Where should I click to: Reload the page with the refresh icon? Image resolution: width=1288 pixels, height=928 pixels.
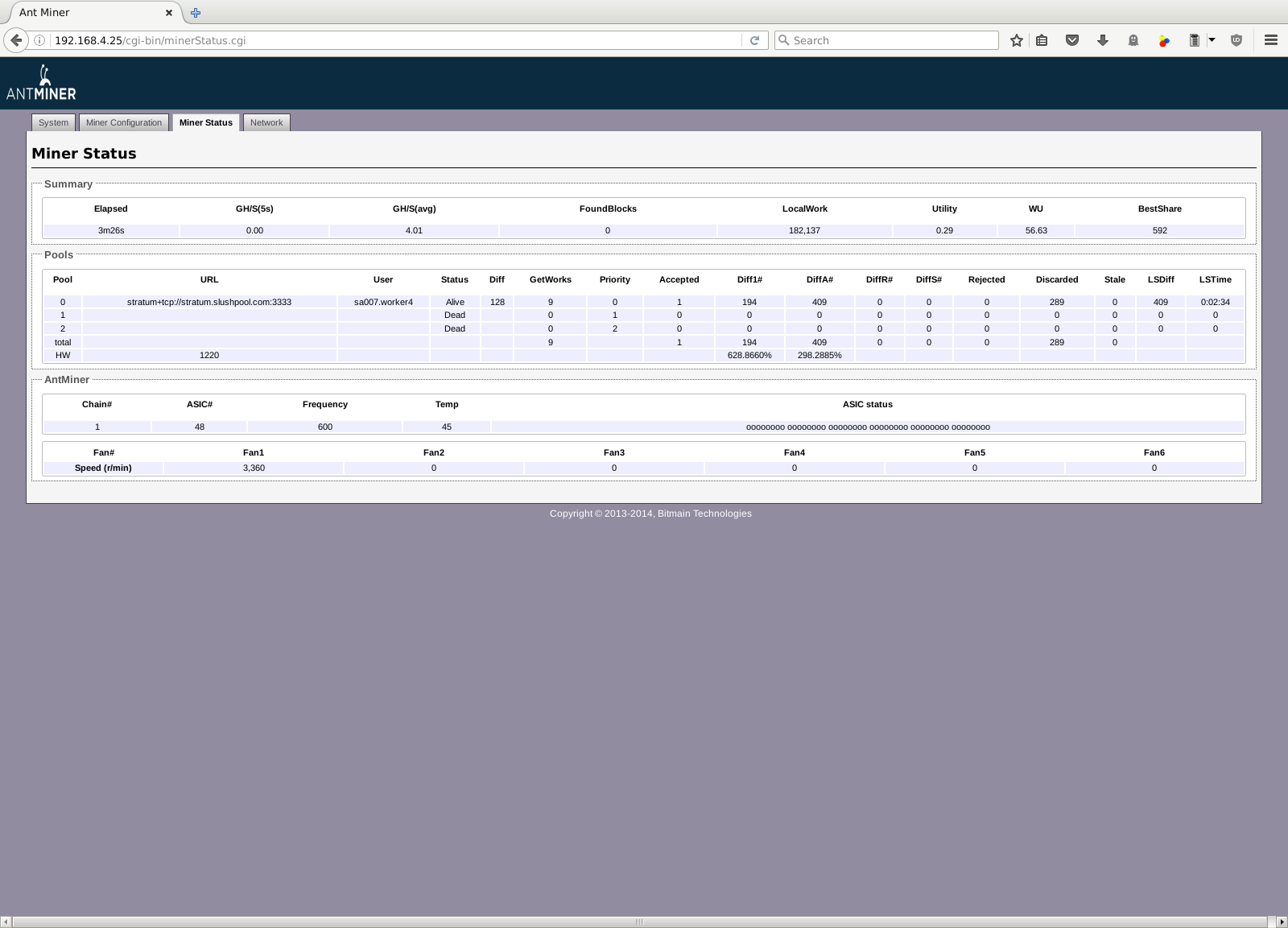pyautogui.click(x=754, y=40)
